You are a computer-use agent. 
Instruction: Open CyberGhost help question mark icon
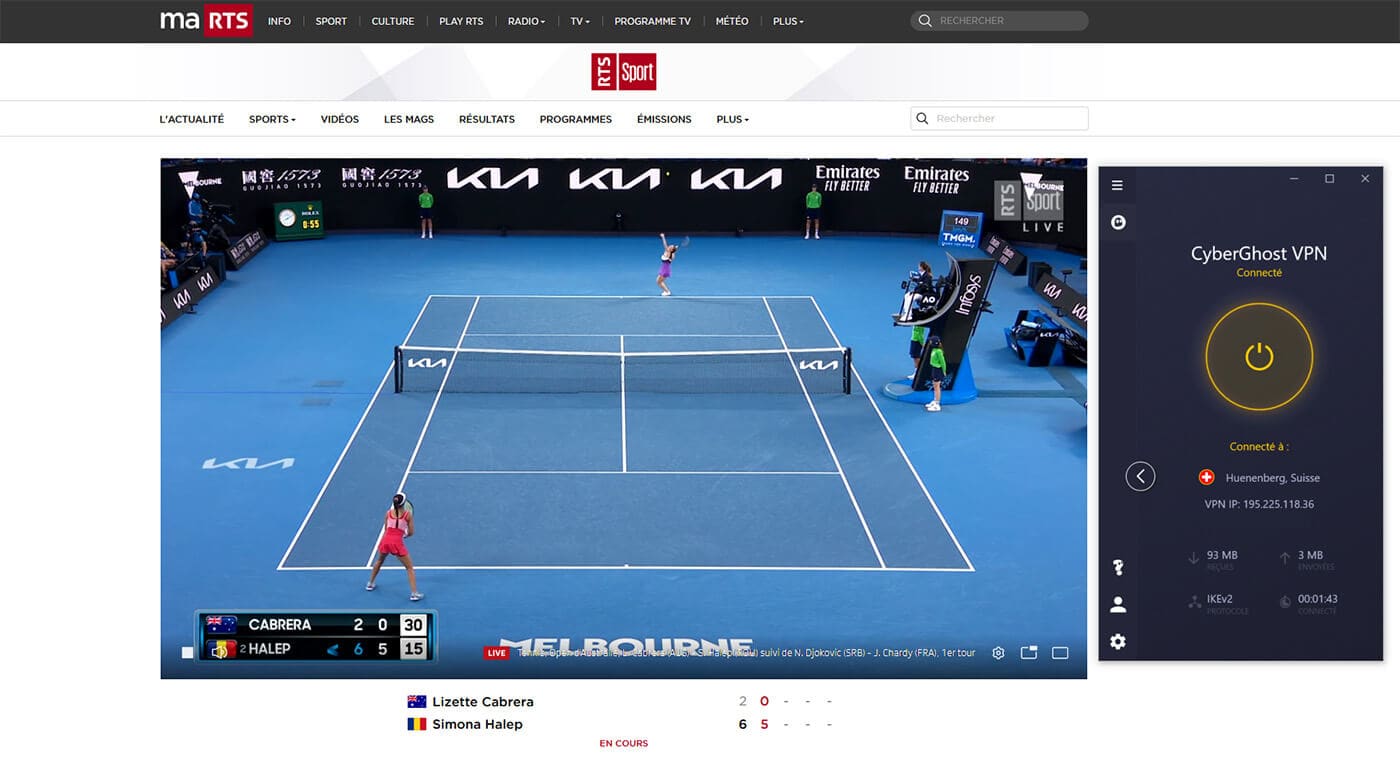[1118, 567]
